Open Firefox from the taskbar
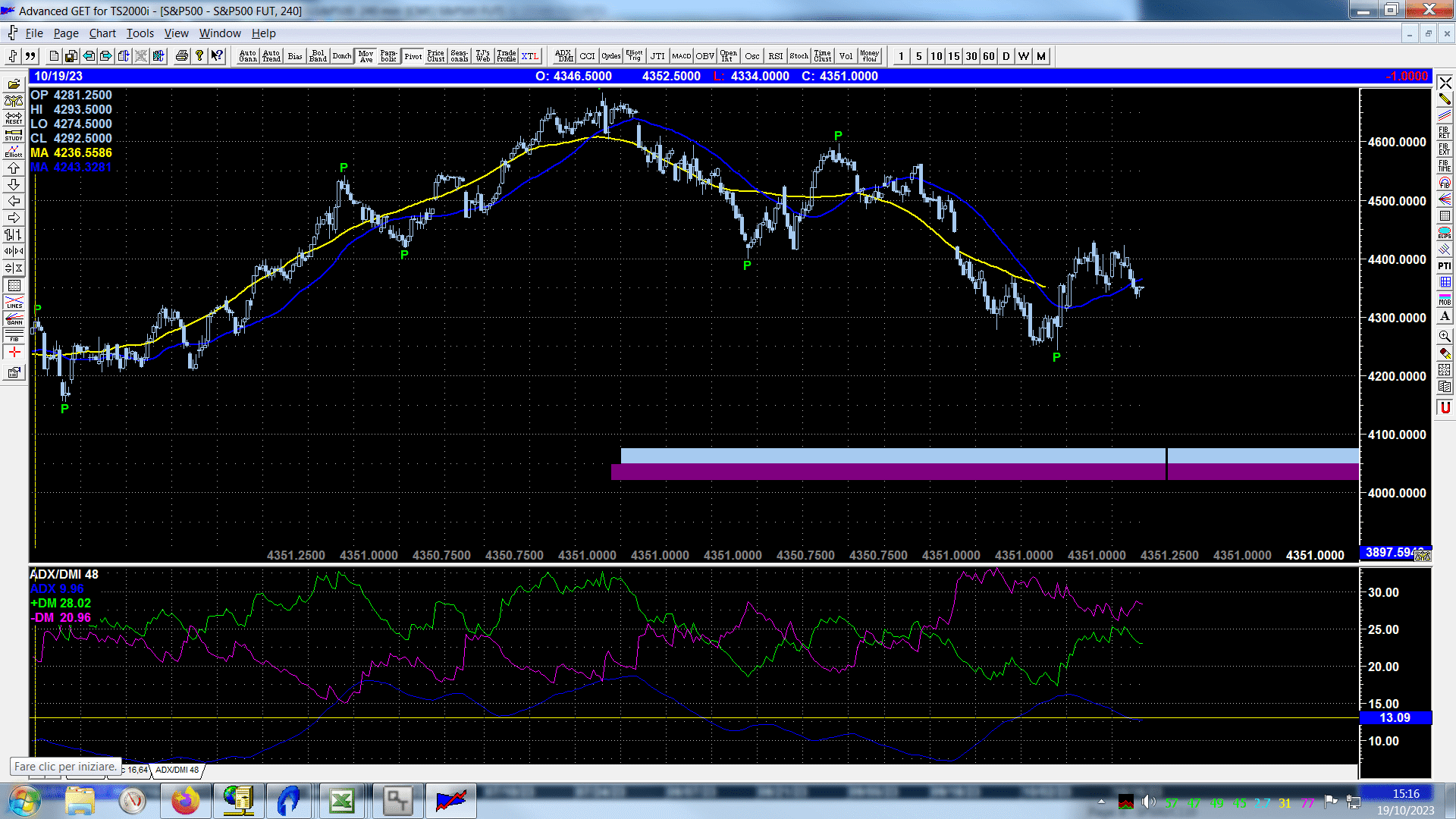 pyautogui.click(x=185, y=801)
